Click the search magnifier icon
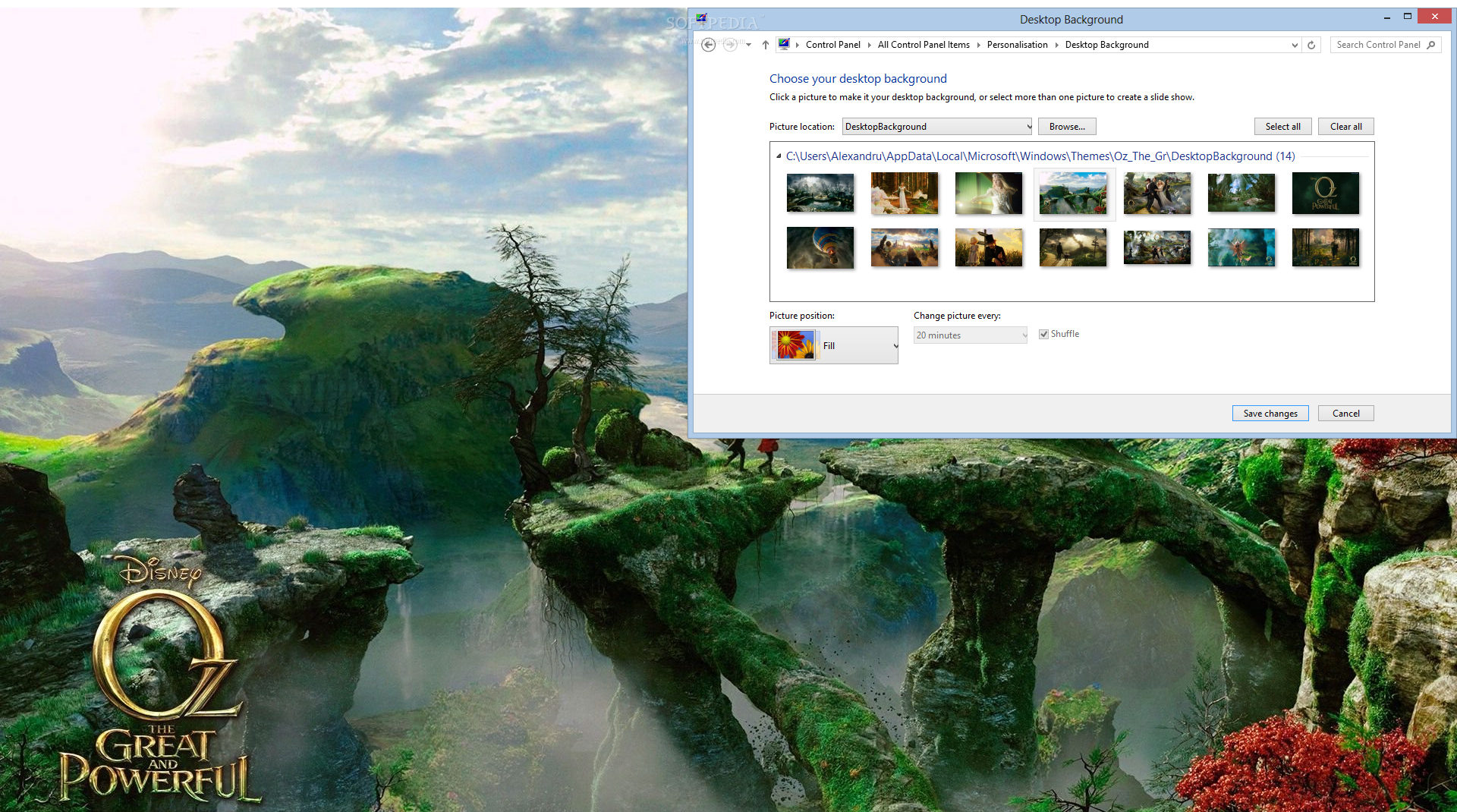This screenshot has width=1457, height=812. [1431, 45]
